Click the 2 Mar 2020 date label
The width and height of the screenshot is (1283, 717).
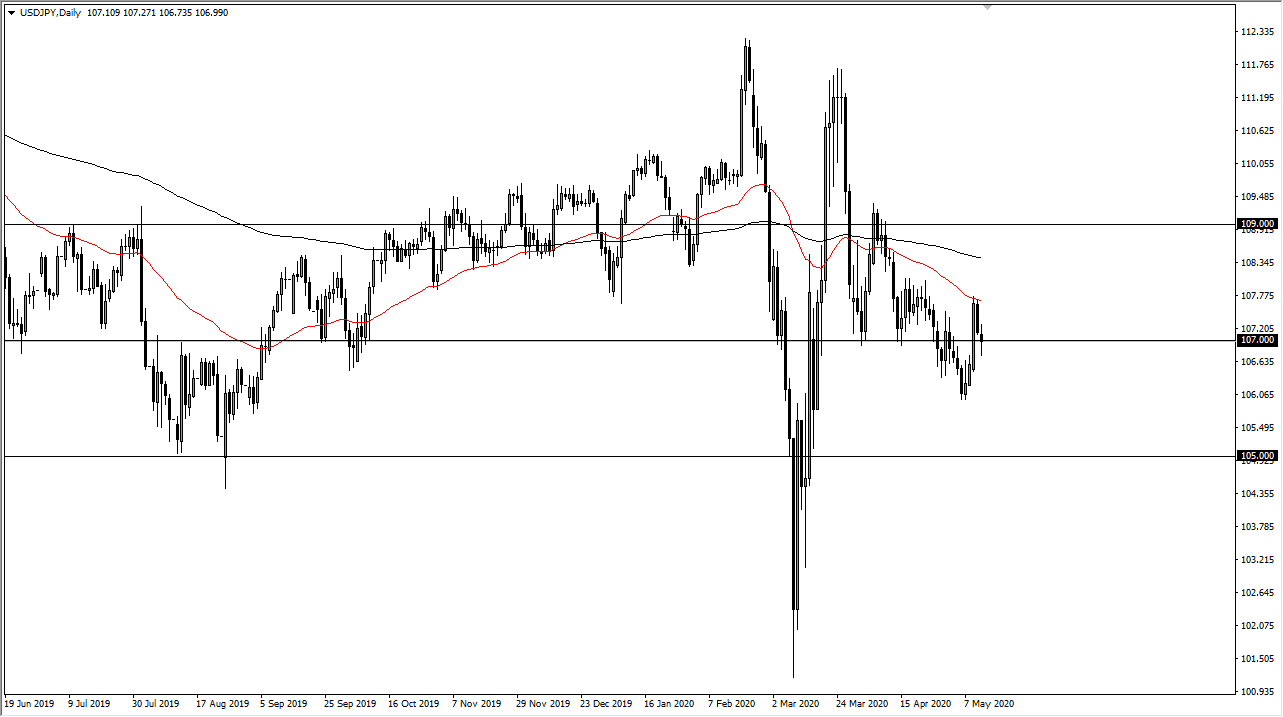[795, 703]
